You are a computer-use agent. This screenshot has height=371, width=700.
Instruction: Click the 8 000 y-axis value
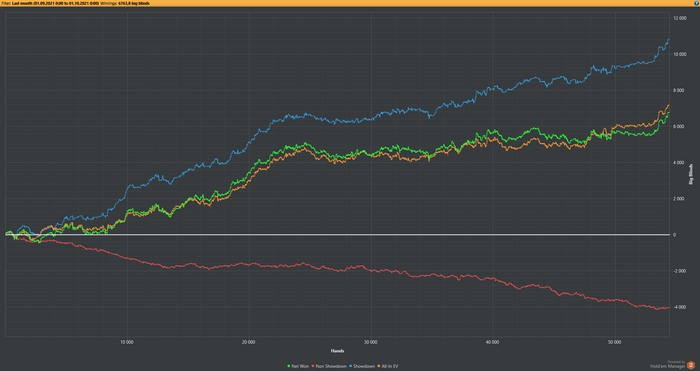click(680, 90)
